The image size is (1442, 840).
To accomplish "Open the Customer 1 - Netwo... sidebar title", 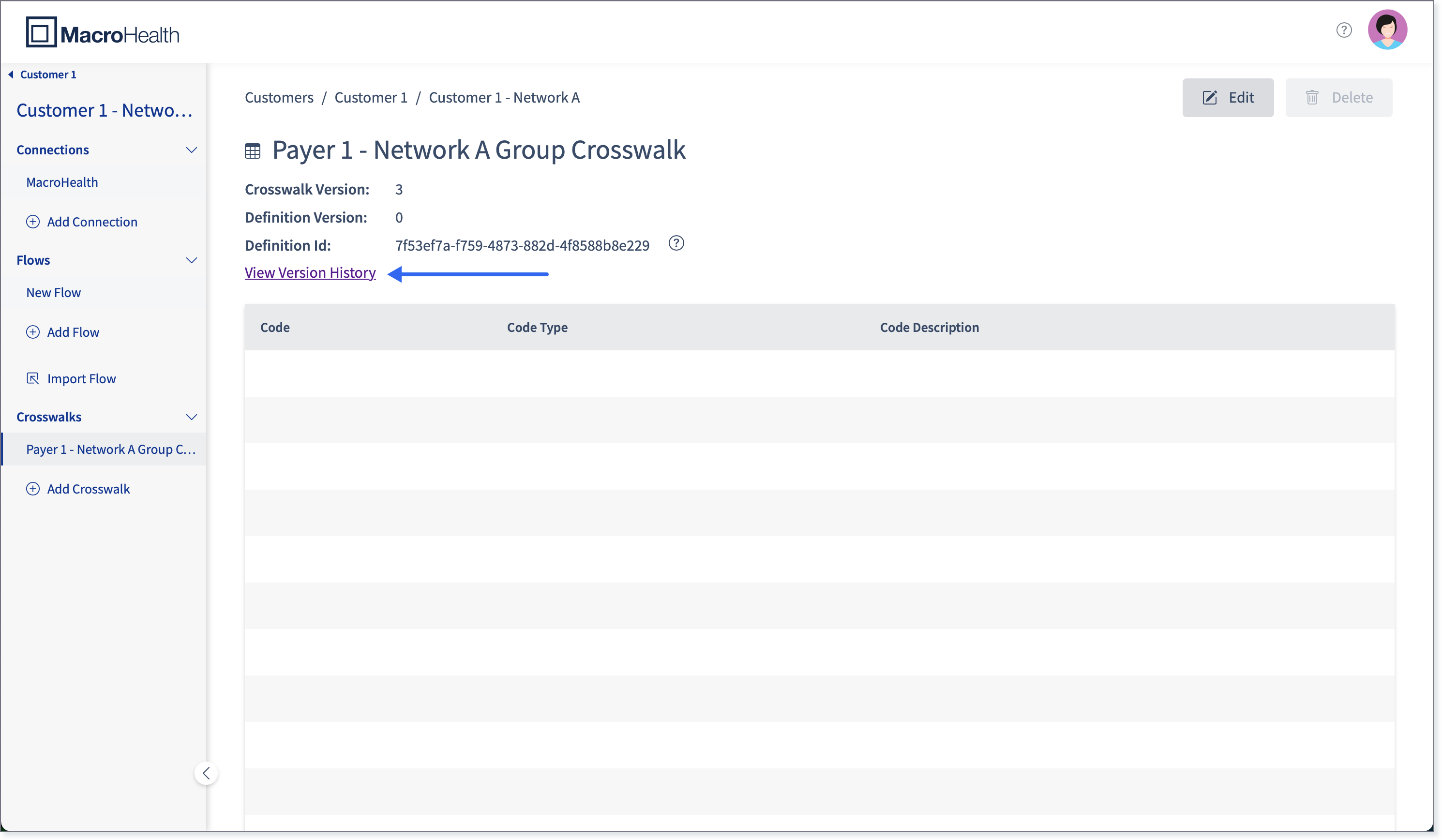I will [x=104, y=110].
